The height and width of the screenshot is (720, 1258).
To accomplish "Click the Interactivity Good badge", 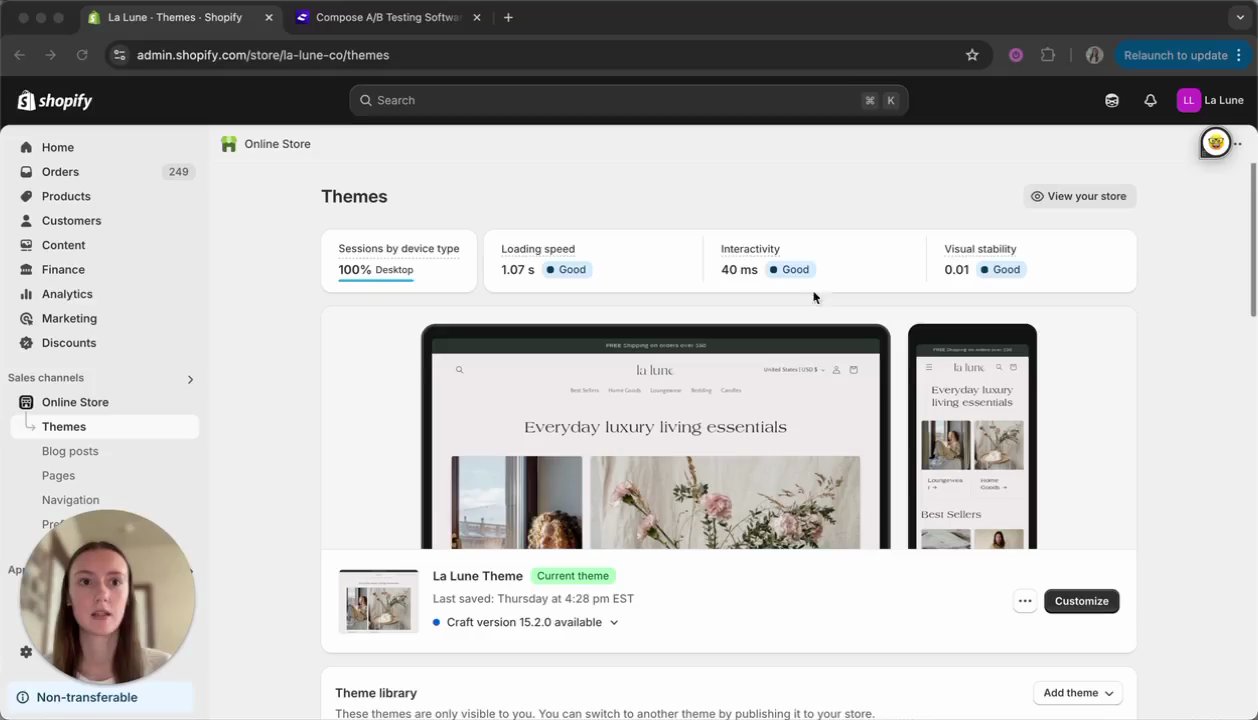I will (x=790, y=270).
